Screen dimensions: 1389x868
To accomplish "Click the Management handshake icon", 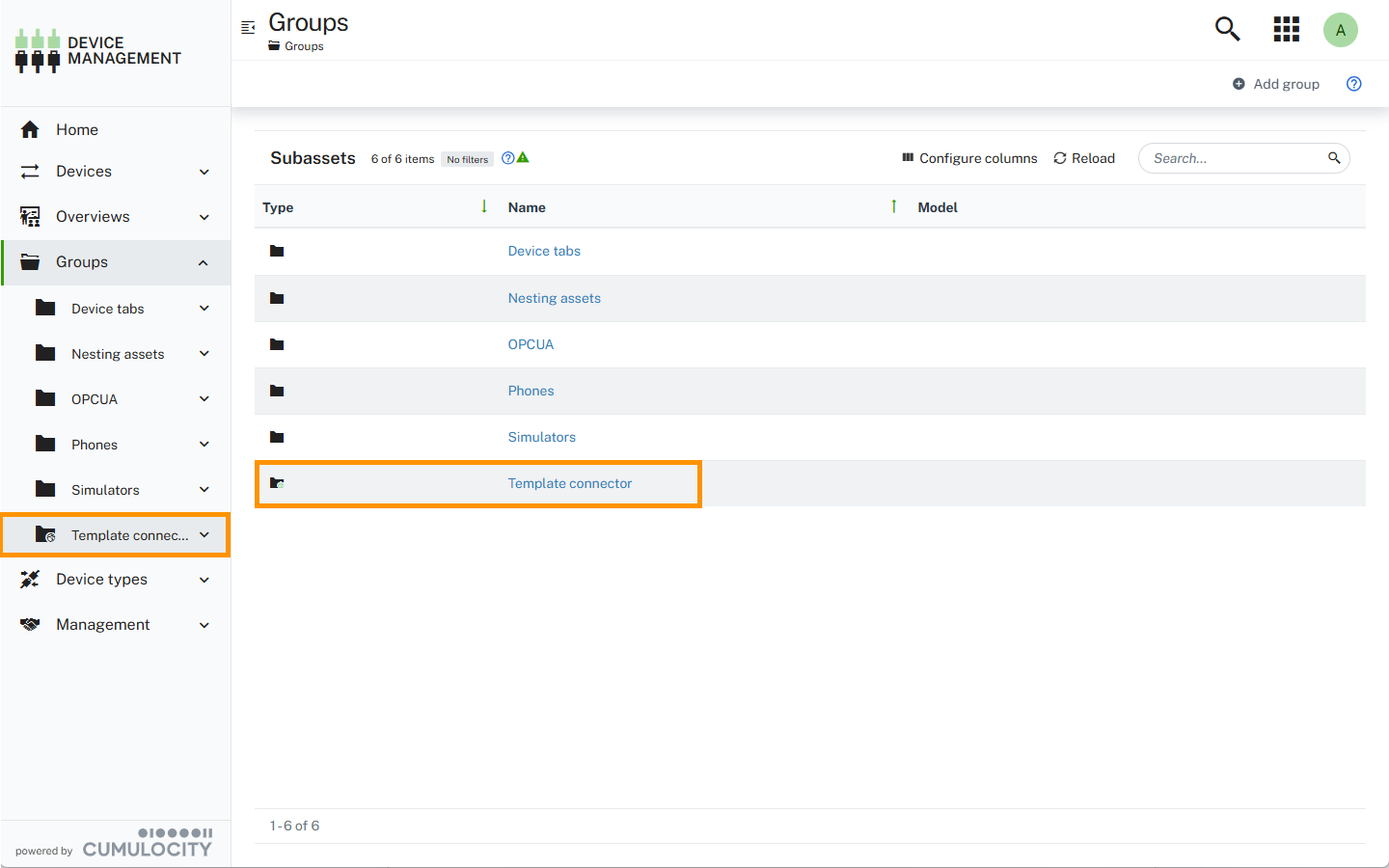I will click(30, 624).
